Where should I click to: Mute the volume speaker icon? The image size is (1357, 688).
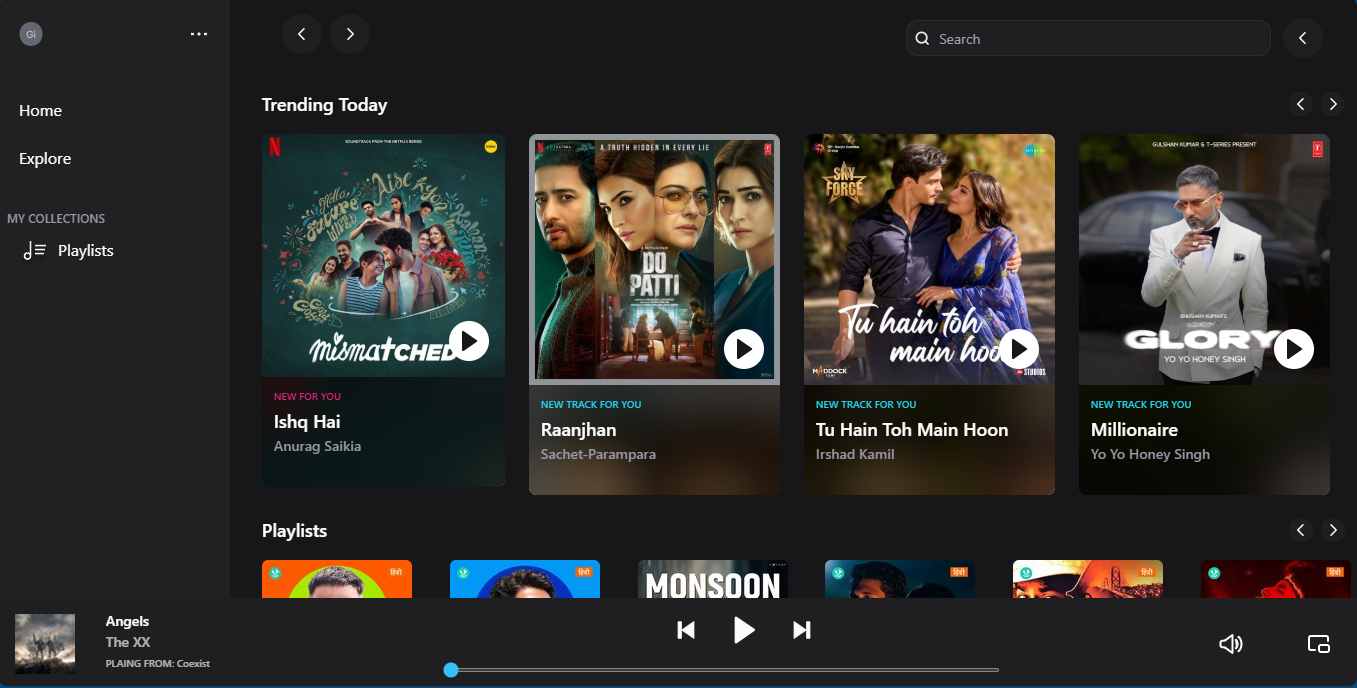click(1231, 644)
